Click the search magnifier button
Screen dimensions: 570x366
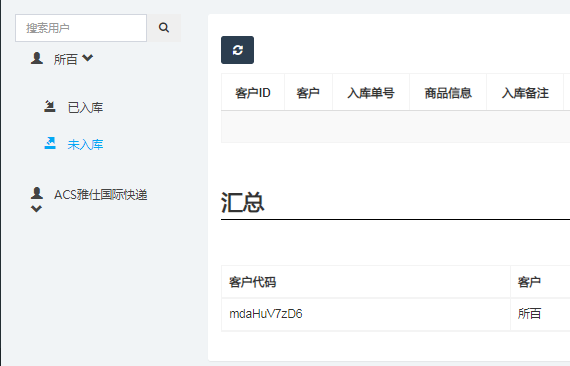click(x=164, y=28)
